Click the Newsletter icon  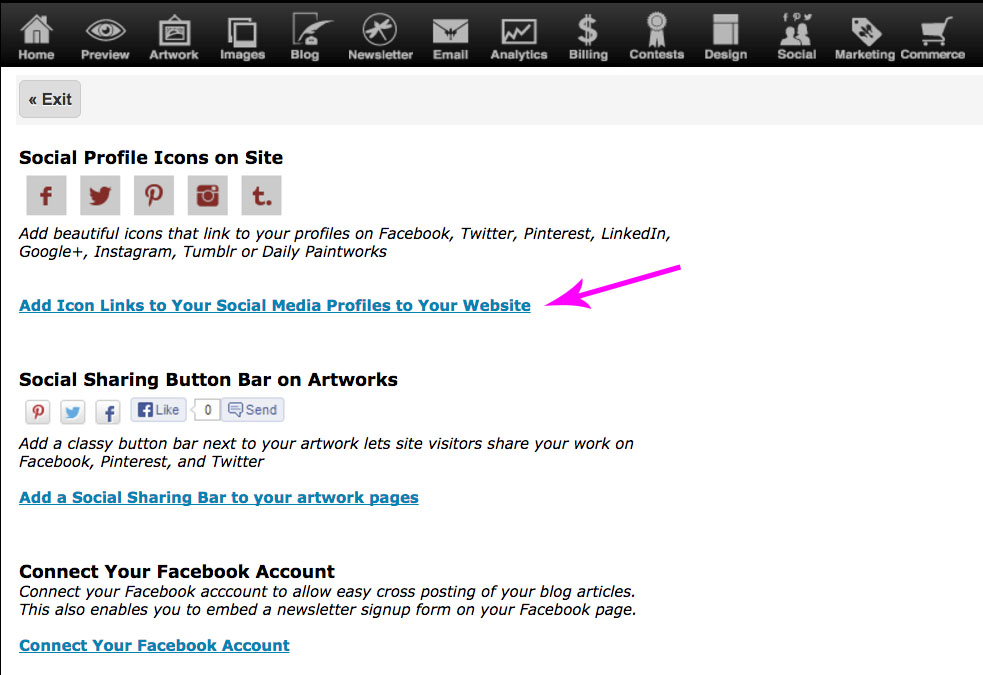click(x=380, y=30)
